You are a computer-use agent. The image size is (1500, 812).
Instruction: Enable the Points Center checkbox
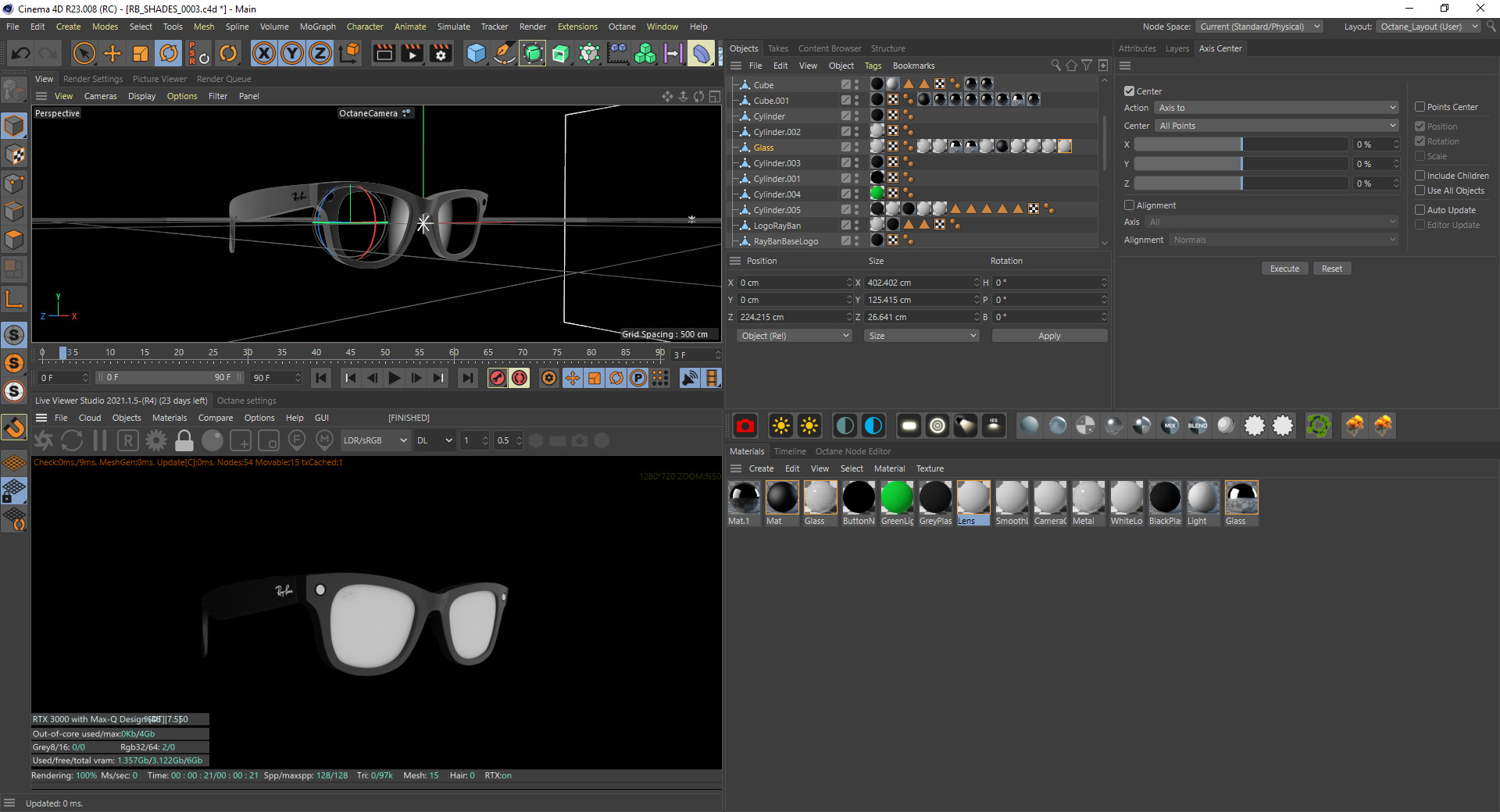(1420, 107)
